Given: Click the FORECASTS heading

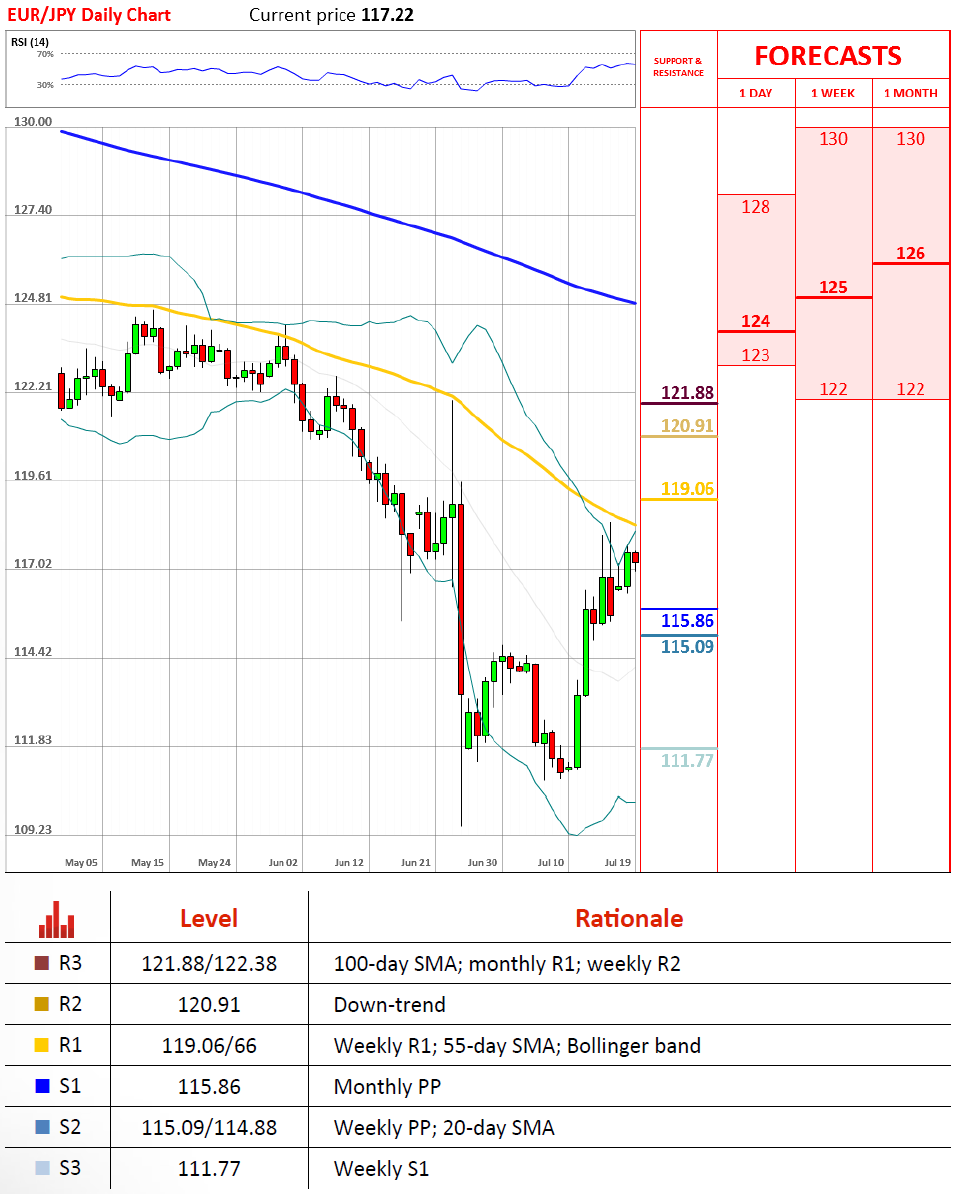Looking at the screenshot, I should tap(828, 56).
